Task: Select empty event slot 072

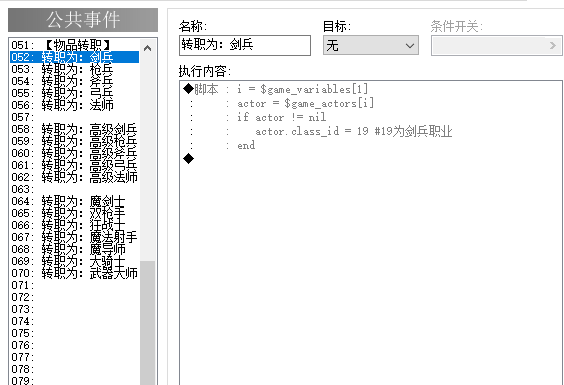Action: (x=74, y=297)
